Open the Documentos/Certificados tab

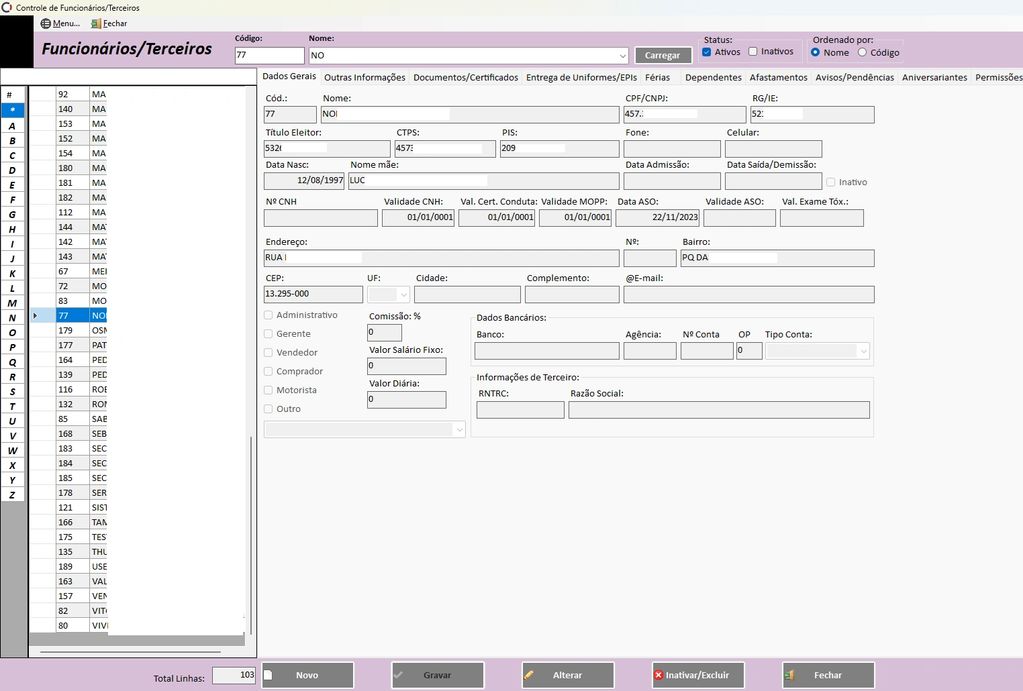465,77
